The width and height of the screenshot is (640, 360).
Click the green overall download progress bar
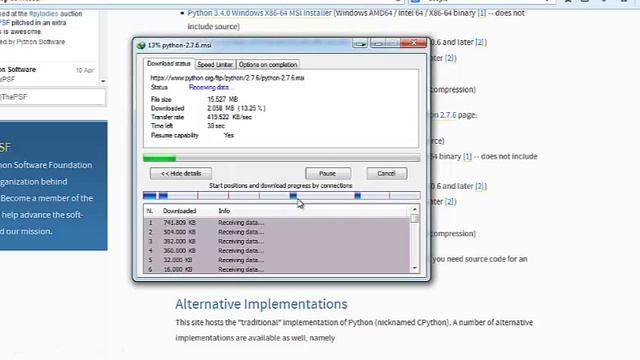click(x=281, y=158)
